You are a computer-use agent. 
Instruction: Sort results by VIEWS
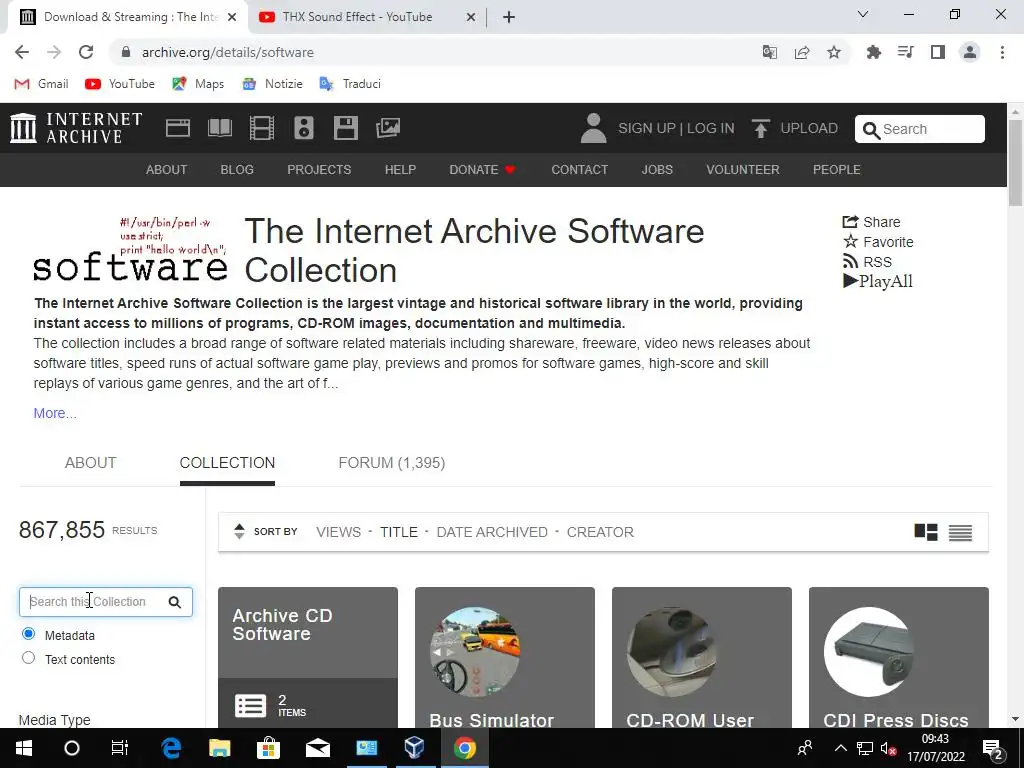click(x=338, y=532)
